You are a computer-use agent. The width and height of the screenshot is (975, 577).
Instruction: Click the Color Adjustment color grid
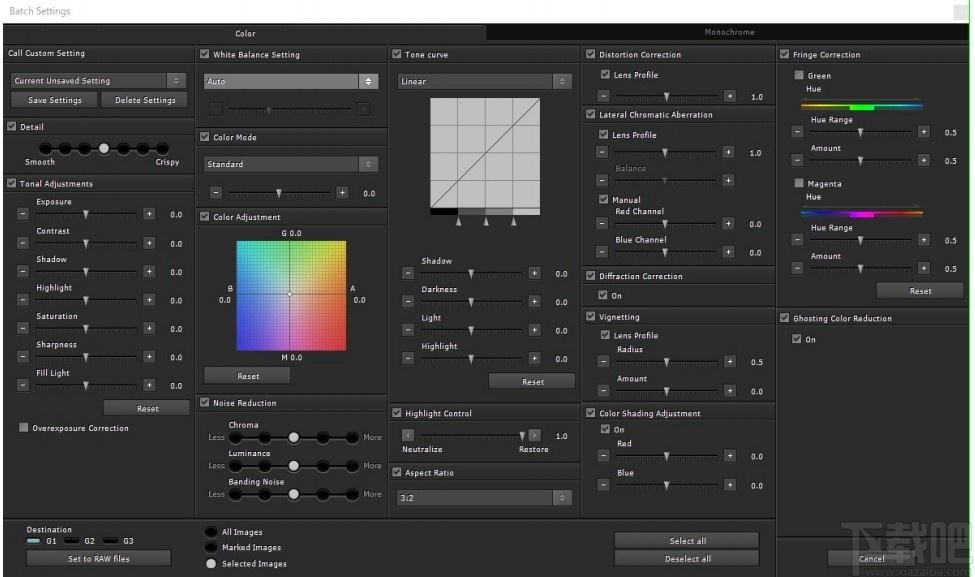coord(291,296)
